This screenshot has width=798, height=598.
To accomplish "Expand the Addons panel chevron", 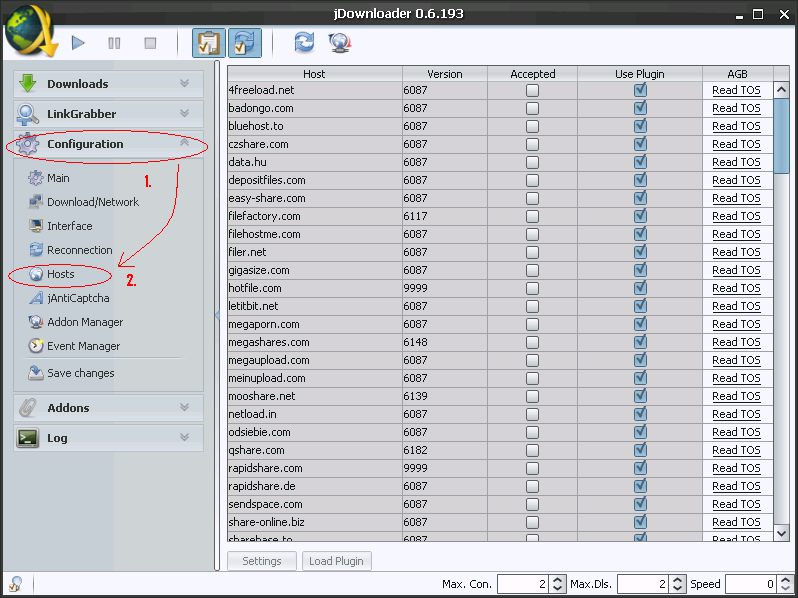I will pyautogui.click(x=184, y=407).
